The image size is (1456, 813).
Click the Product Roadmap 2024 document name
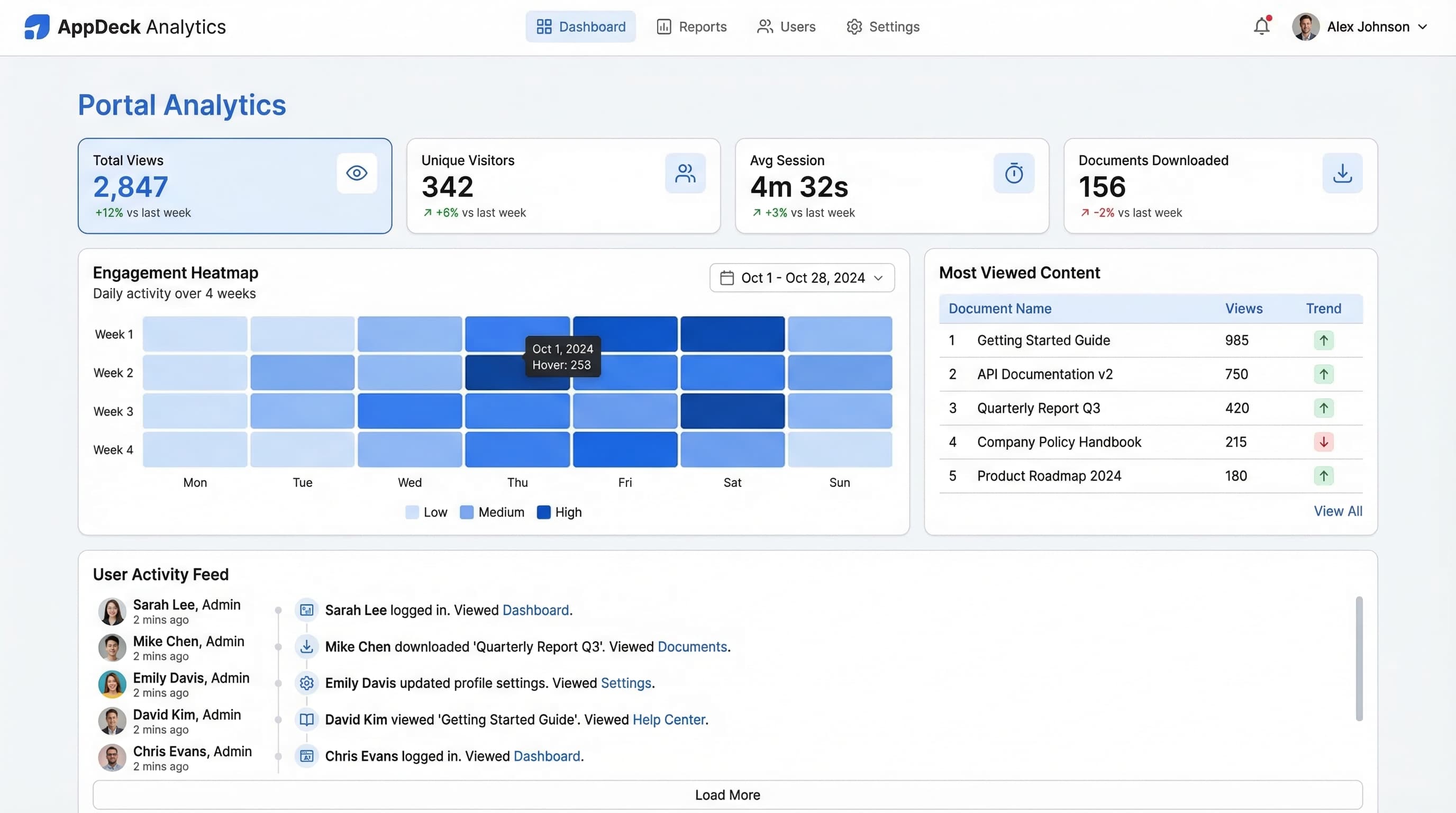(1049, 476)
